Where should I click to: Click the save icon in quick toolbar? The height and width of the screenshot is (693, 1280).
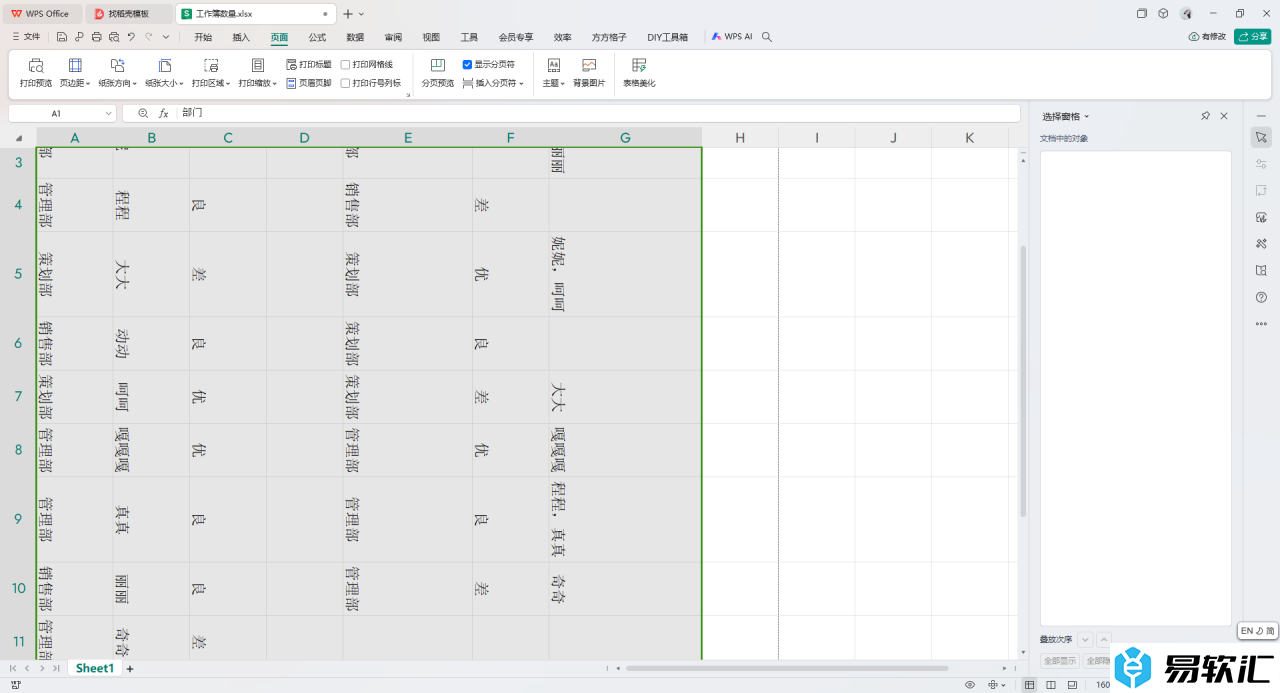tap(62, 37)
